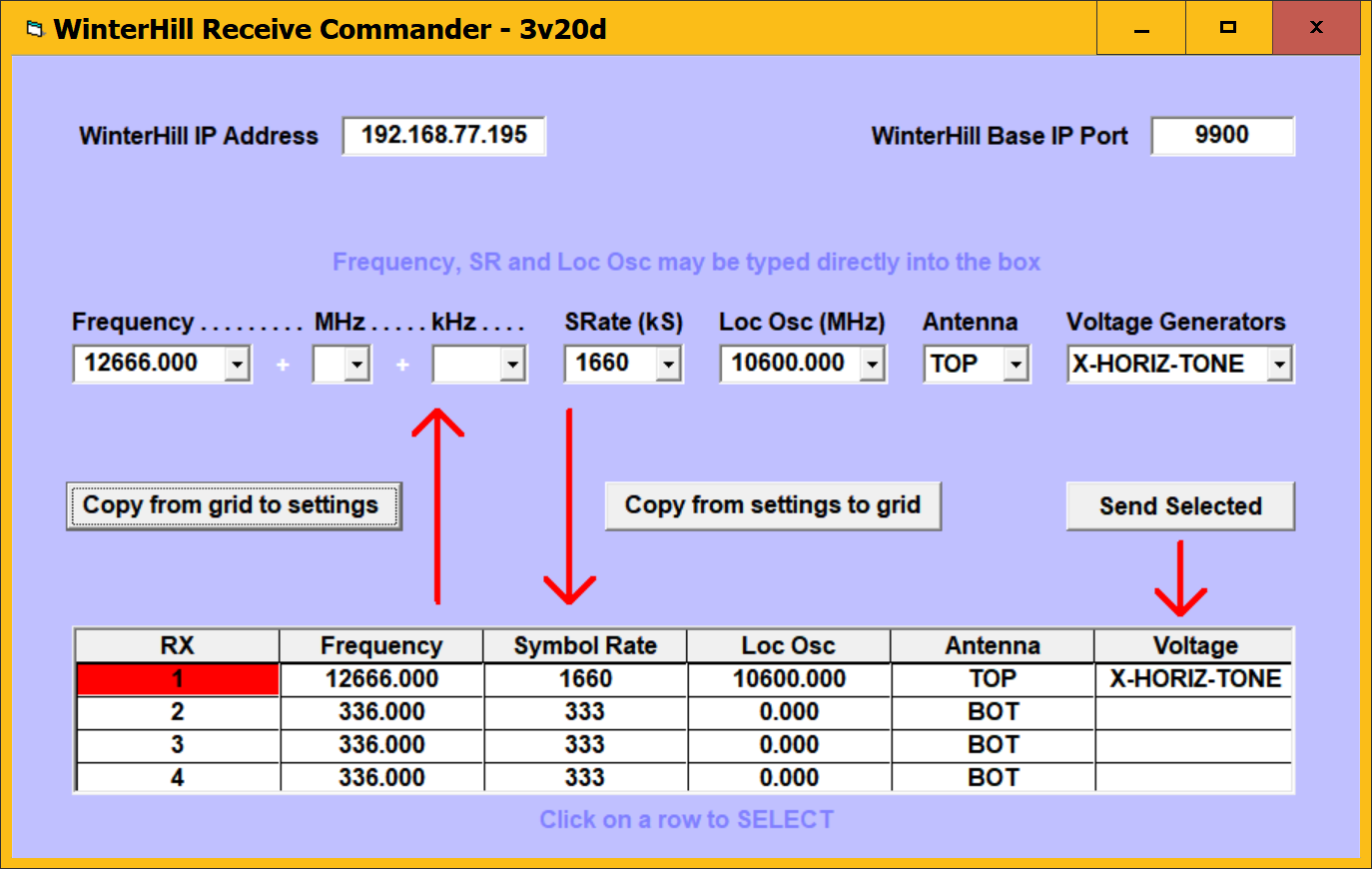This screenshot has width=1372, height=869.
Task: Click the WinterHill app icon in title bar
Action: (x=36, y=29)
